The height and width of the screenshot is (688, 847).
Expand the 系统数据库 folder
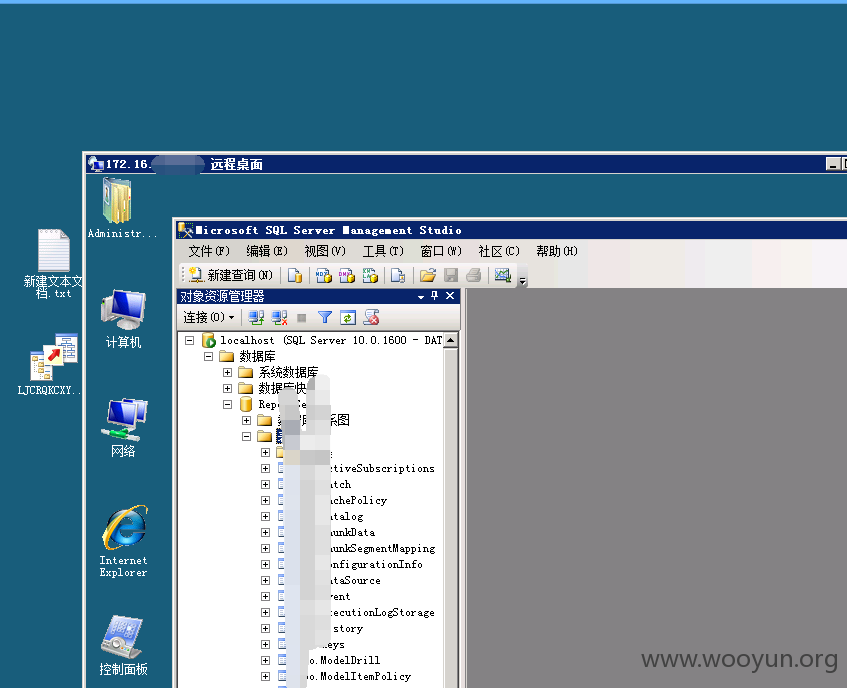point(227,373)
